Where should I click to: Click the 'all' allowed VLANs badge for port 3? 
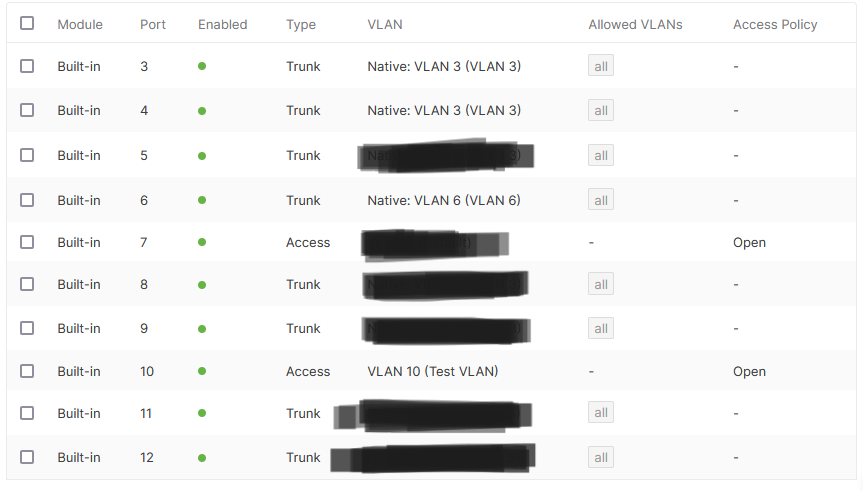(601, 66)
